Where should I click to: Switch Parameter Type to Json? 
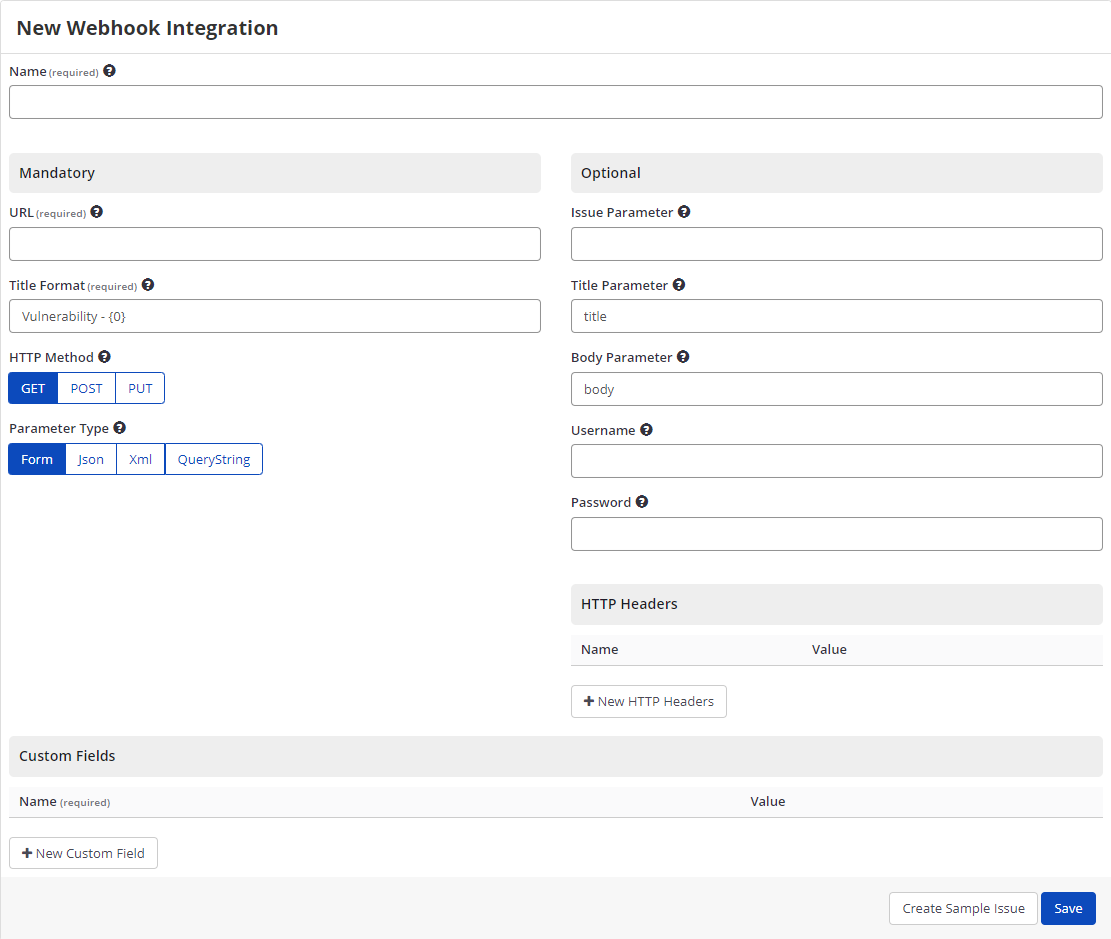[90, 459]
